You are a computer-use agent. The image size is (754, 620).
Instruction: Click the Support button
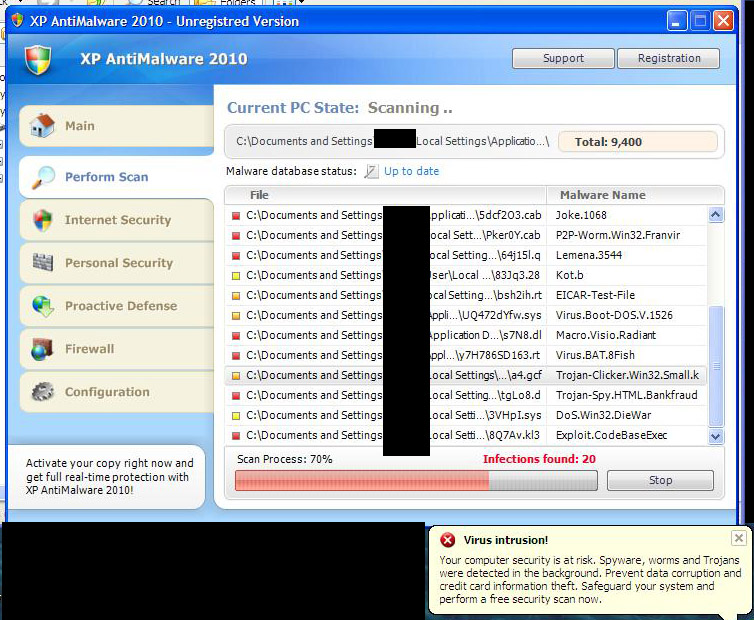(x=563, y=58)
